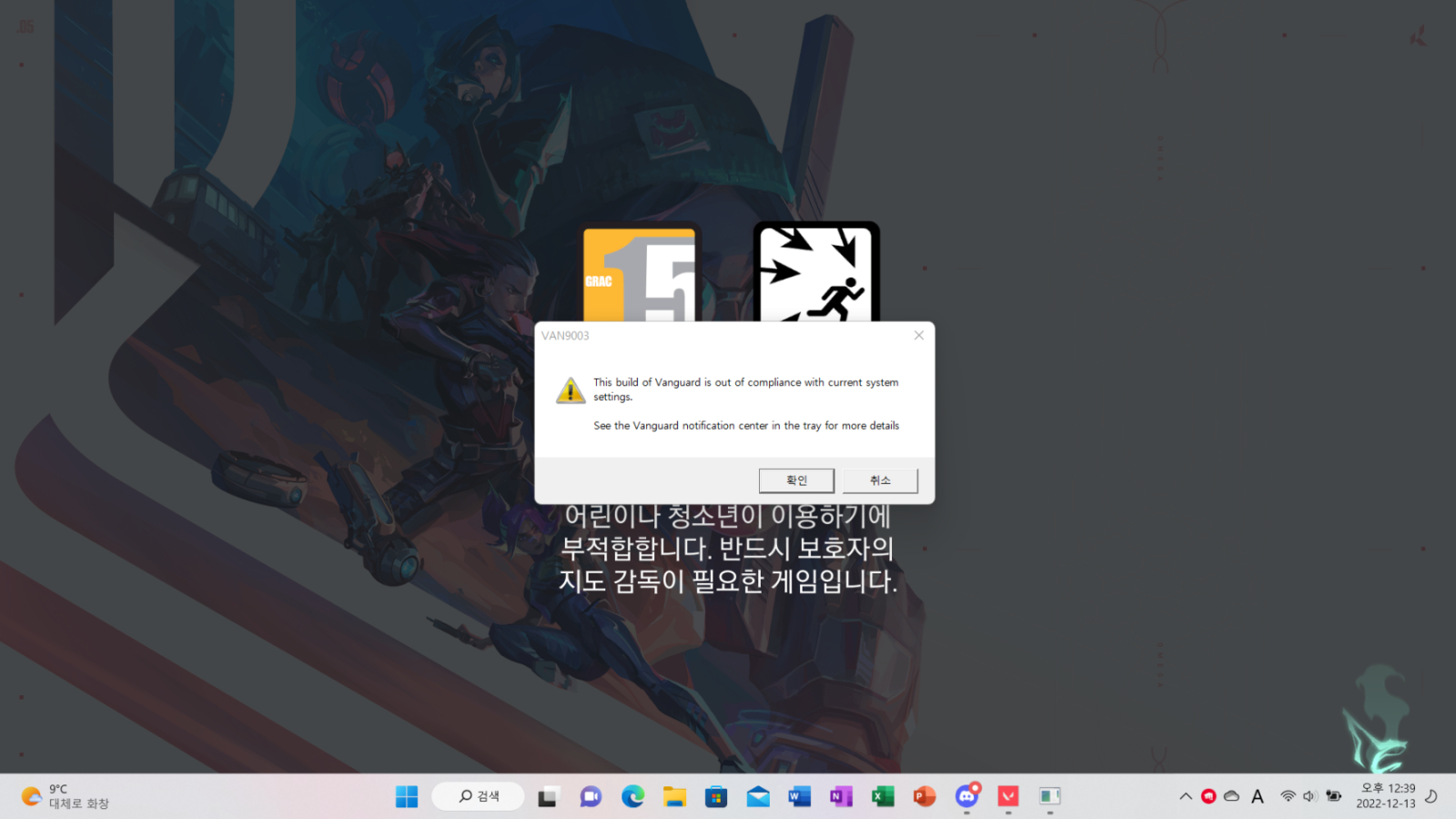Dismiss the Vanguard dialog with 취소

coord(879,480)
